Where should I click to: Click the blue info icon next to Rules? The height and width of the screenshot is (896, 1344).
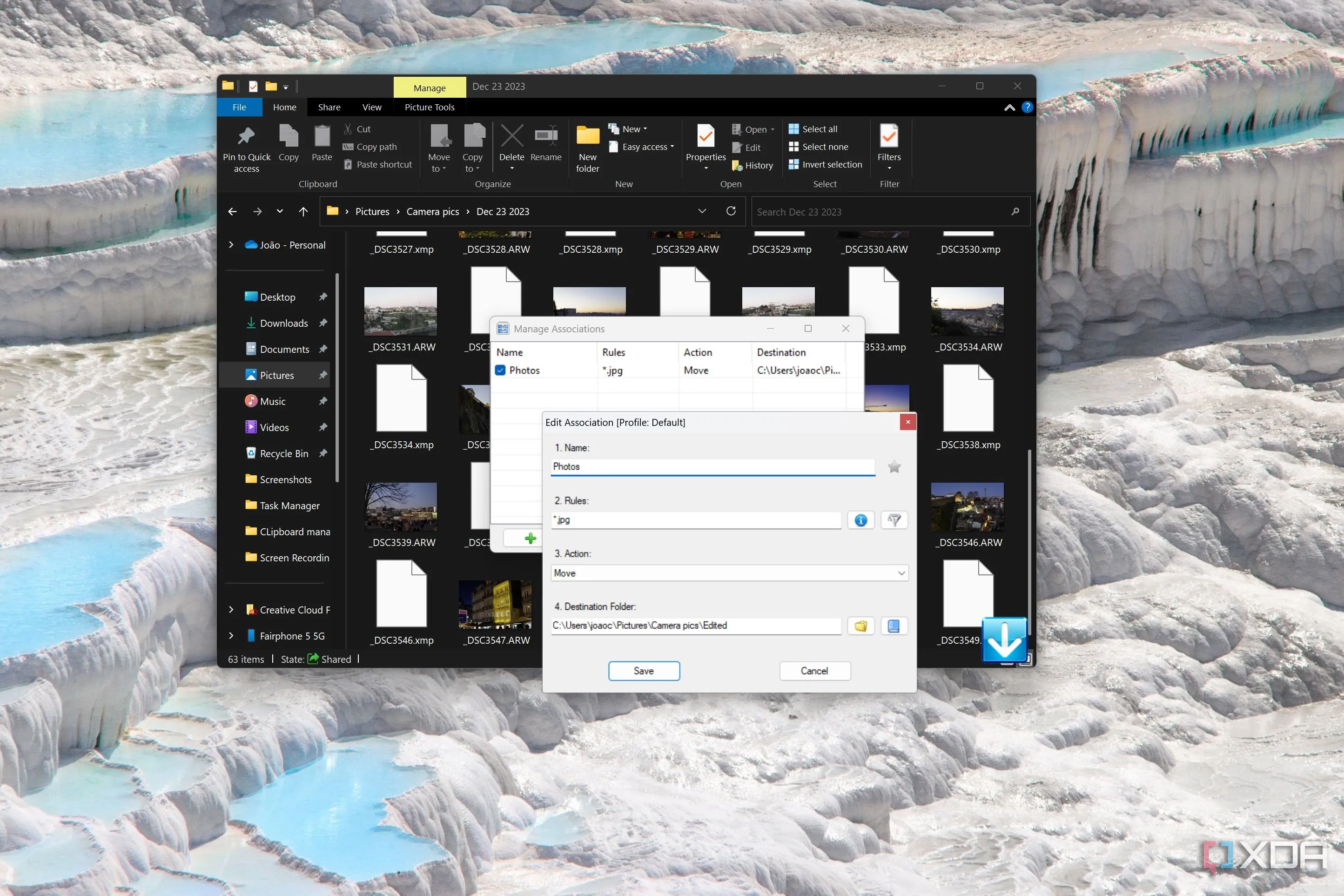pyautogui.click(x=860, y=520)
